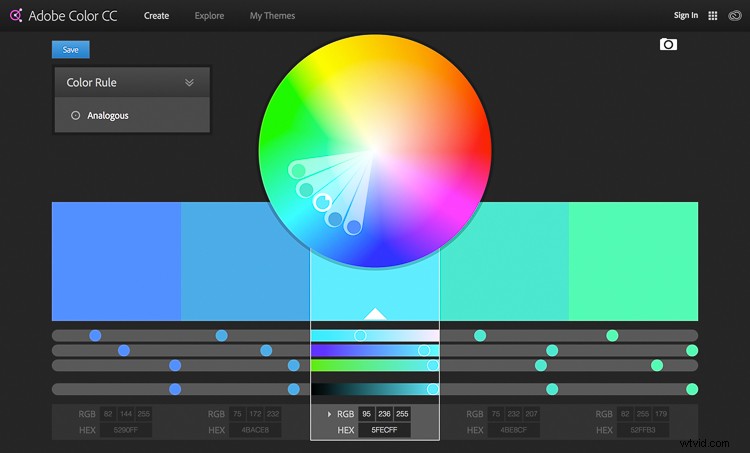Open the apps grid icon

[x=712, y=16]
